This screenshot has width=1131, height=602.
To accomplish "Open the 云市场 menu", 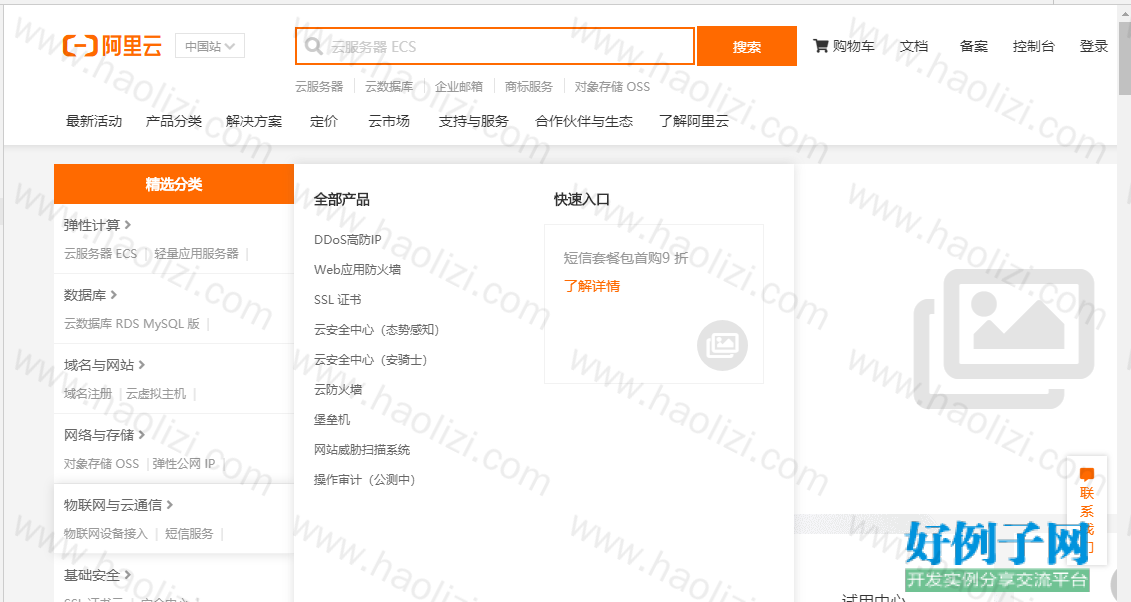I will [x=389, y=121].
